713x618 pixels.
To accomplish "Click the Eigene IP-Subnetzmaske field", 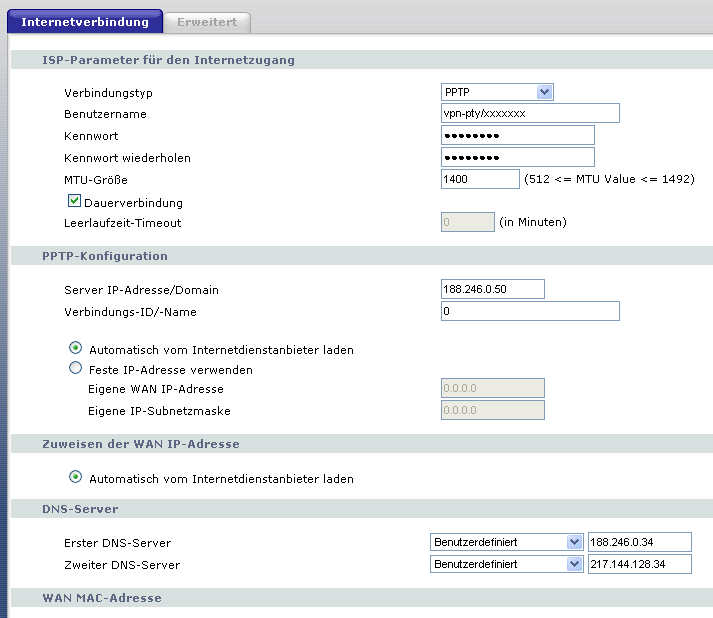I will pos(492,410).
